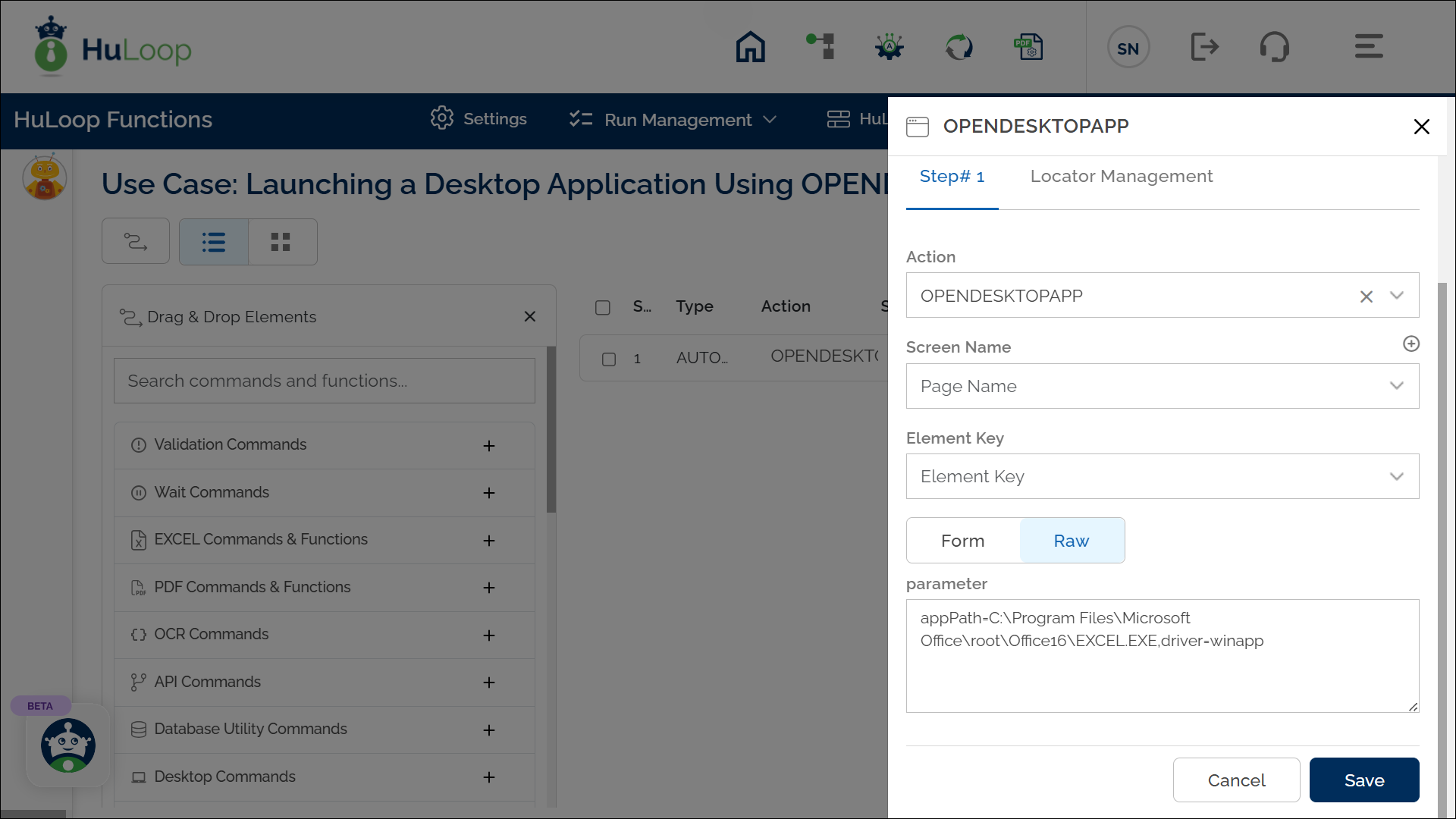
Task: Expand Validation Commands section
Action: [489, 446]
